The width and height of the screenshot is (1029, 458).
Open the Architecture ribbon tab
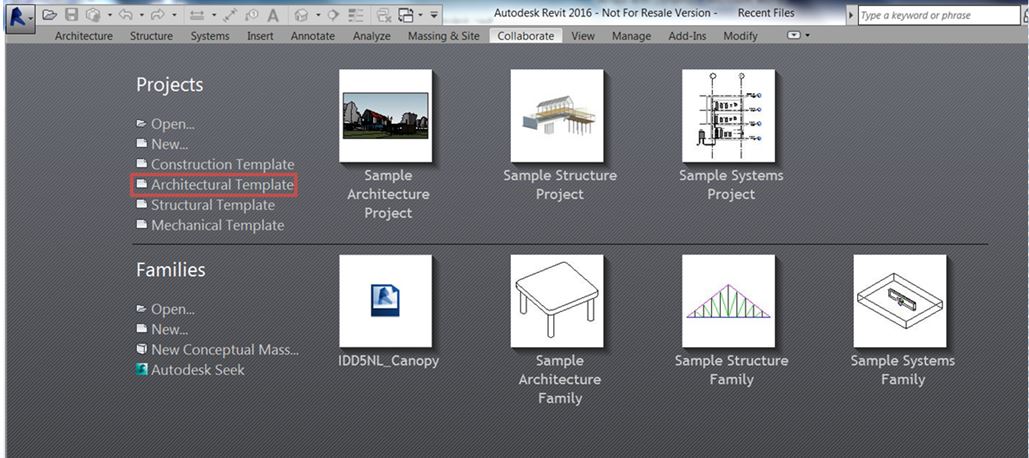[x=83, y=36]
